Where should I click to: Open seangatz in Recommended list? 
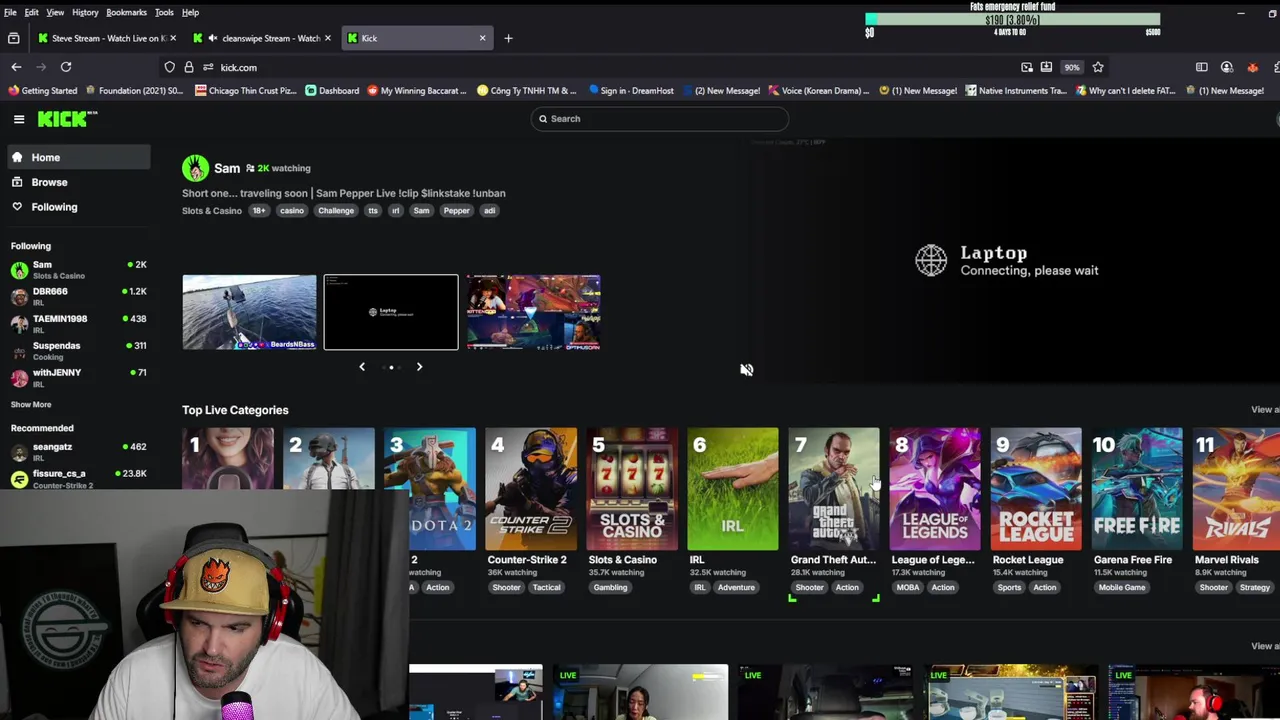click(78, 451)
